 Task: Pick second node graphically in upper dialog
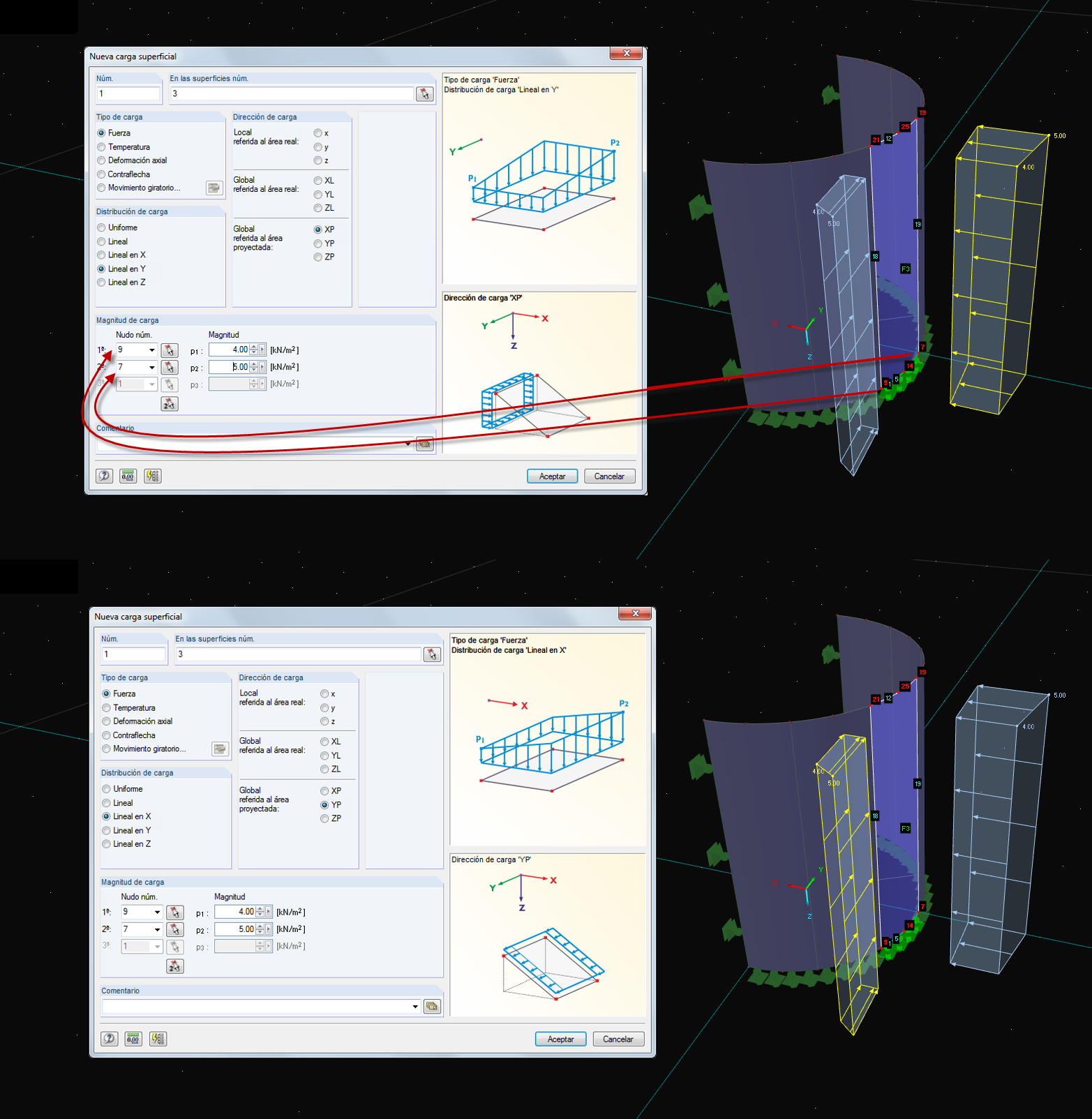coord(170,367)
